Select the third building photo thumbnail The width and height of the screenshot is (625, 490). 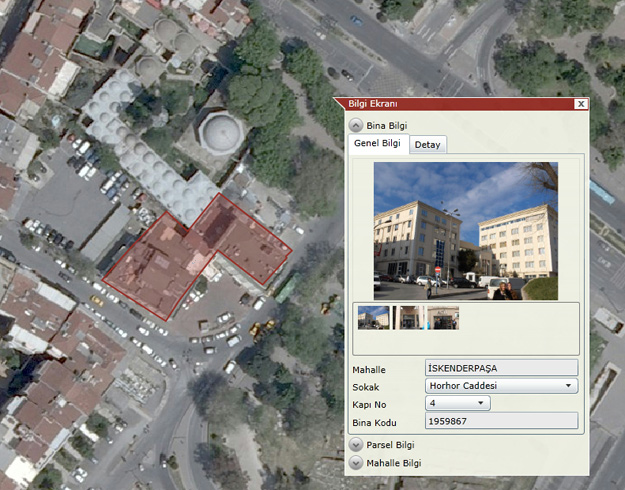(x=442, y=317)
